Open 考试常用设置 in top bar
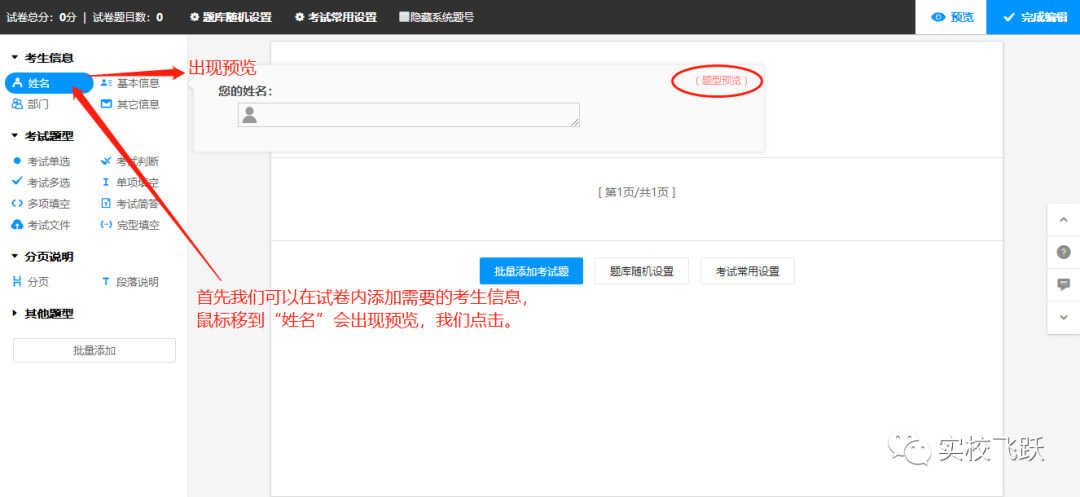This screenshot has width=1080, height=497. pos(336,17)
